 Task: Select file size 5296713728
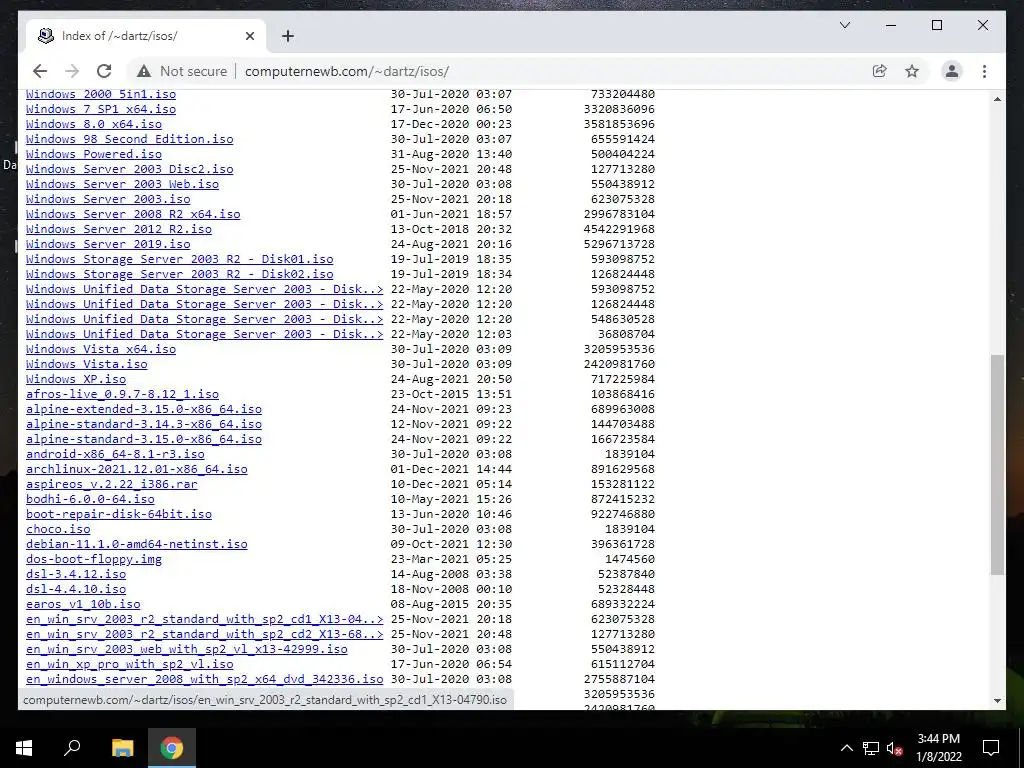[619, 244]
